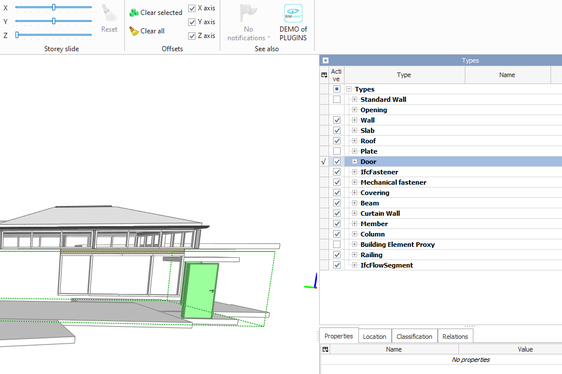Uncheck the Roof active checkbox
The image size is (562, 374).
337,141
